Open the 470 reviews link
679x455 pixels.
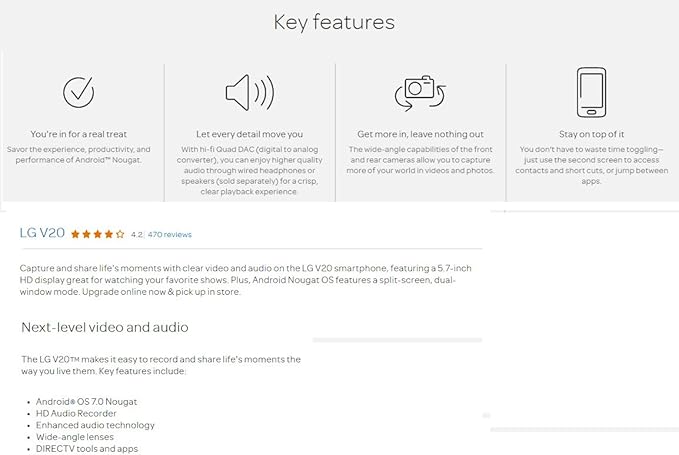(x=169, y=235)
